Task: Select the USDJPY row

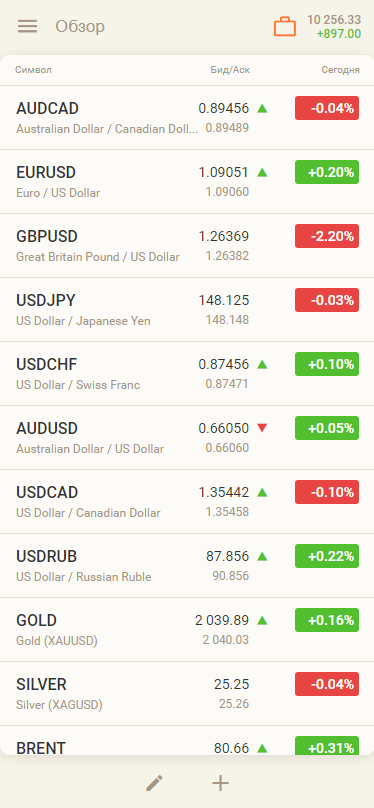Action: click(187, 310)
